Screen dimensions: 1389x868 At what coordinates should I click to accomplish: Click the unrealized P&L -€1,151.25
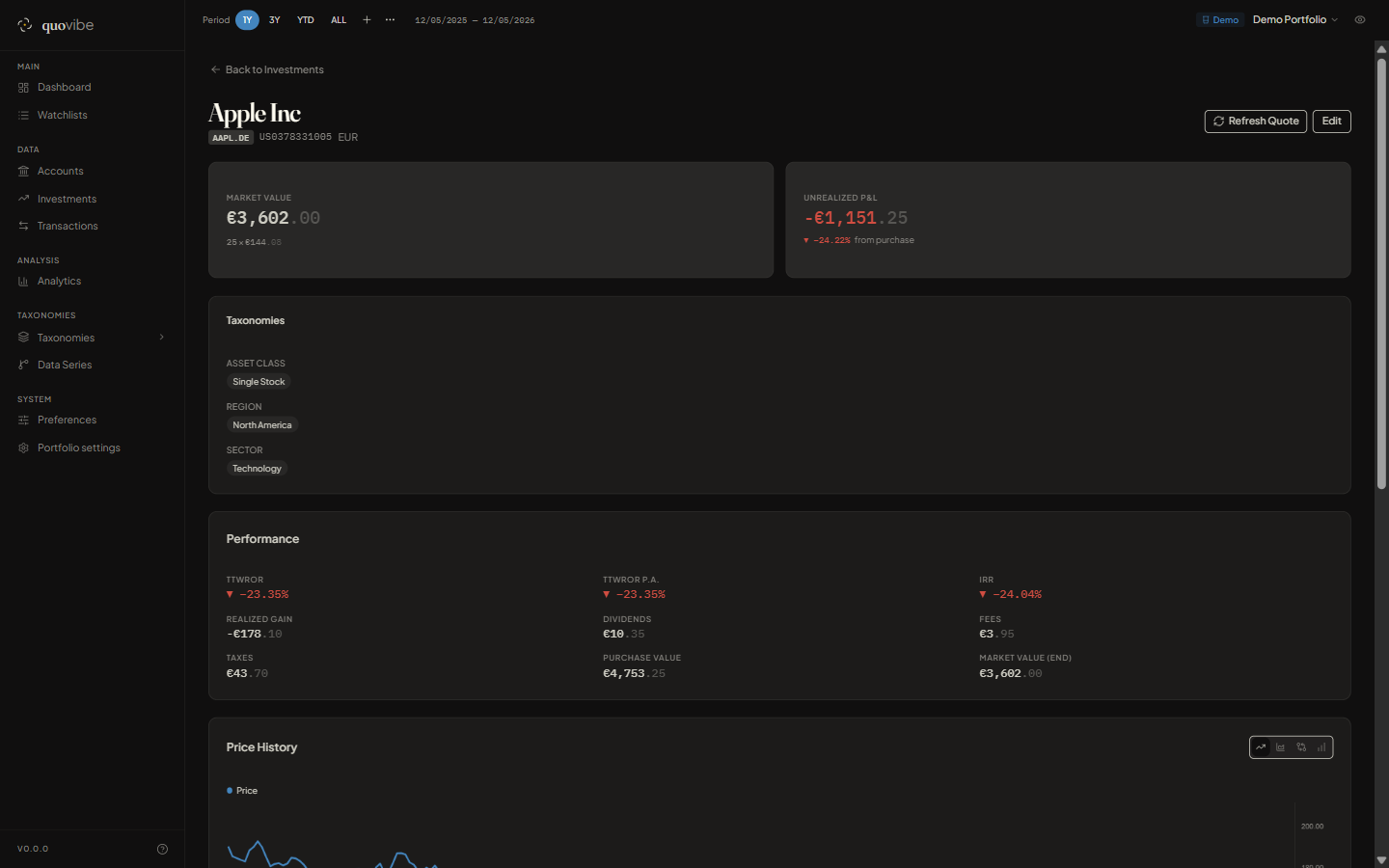(x=856, y=219)
